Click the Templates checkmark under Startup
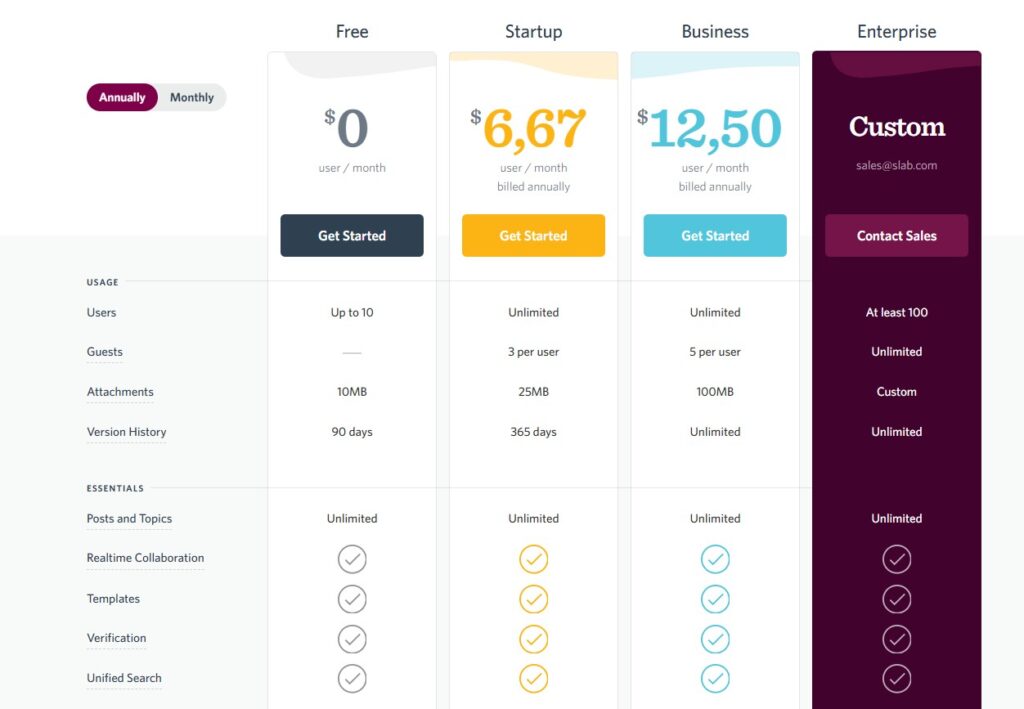This screenshot has height=709, width=1024. (x=533, y=599)
